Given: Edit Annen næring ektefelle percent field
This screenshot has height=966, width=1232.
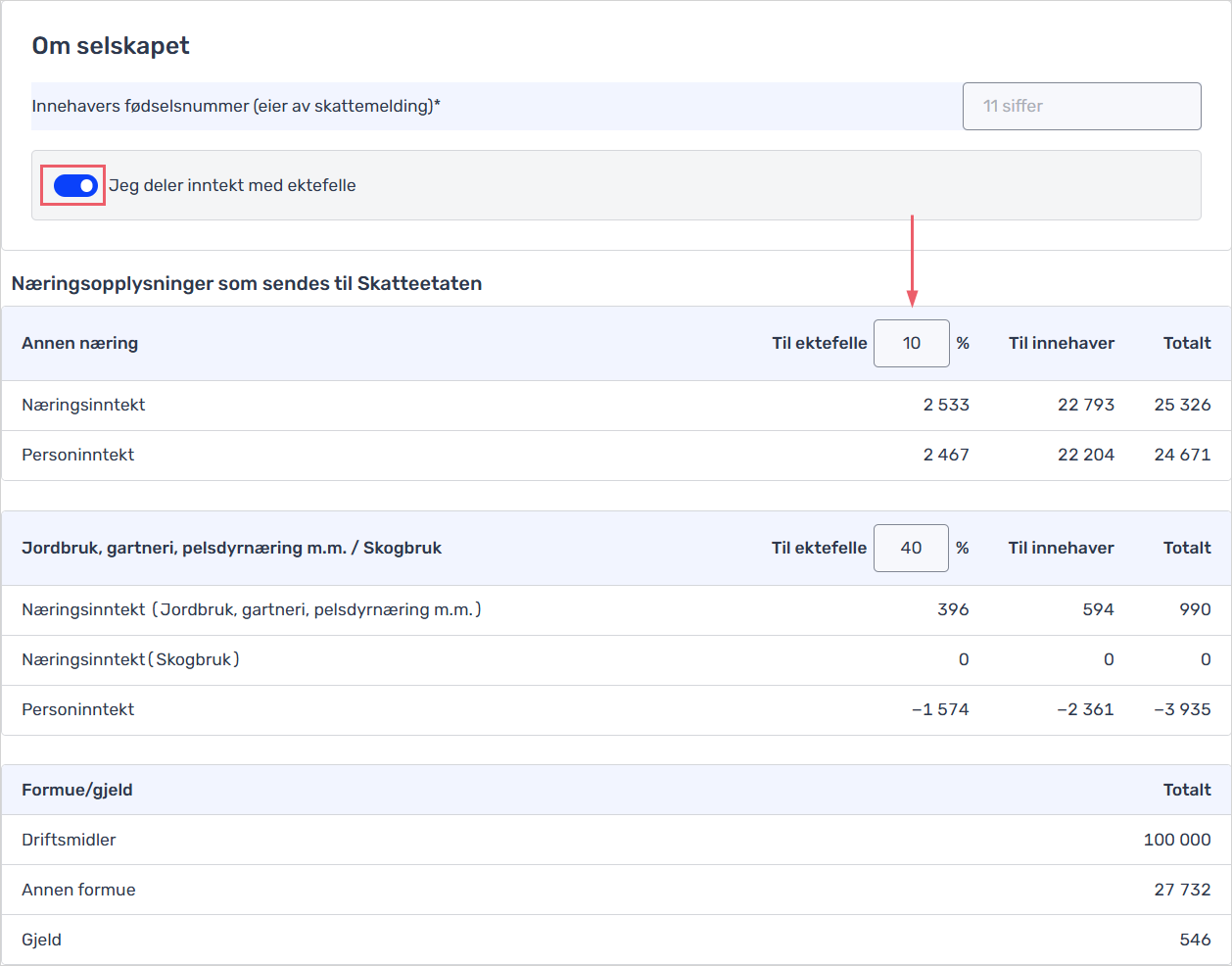Looking at the screenshot, I should pyautogui.click(x=911, y=343).
